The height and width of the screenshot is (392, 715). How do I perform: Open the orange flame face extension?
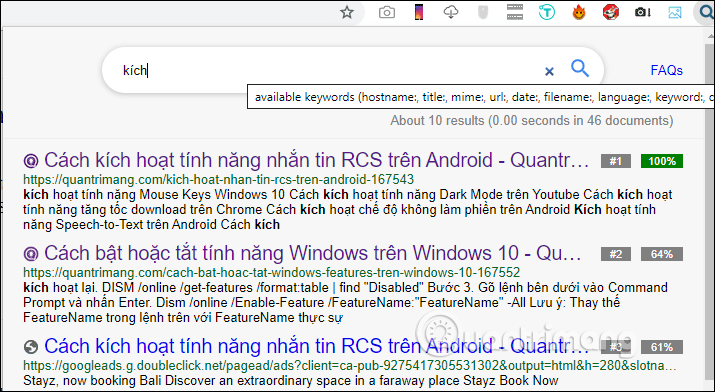click(579, 12)
